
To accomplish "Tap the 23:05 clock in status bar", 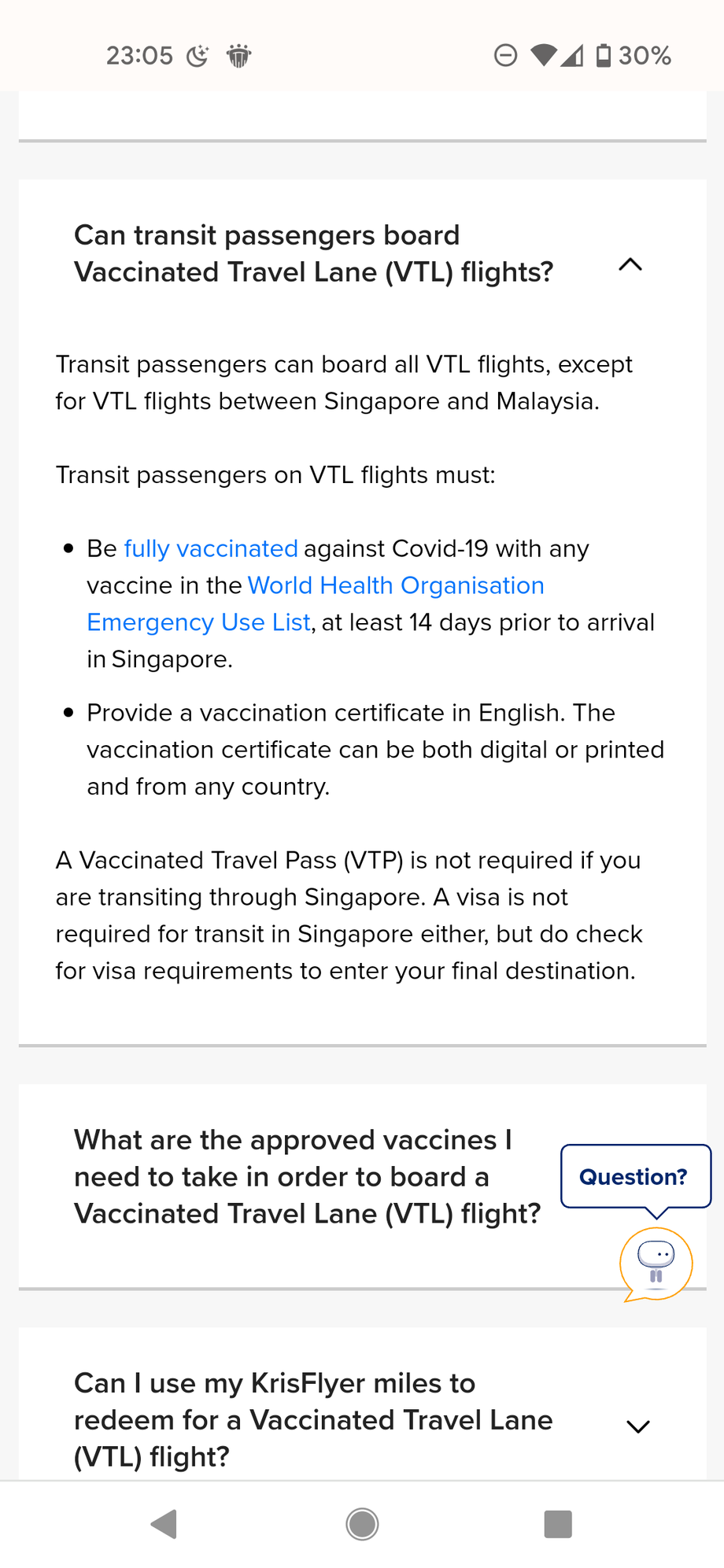I will [139, 56].
